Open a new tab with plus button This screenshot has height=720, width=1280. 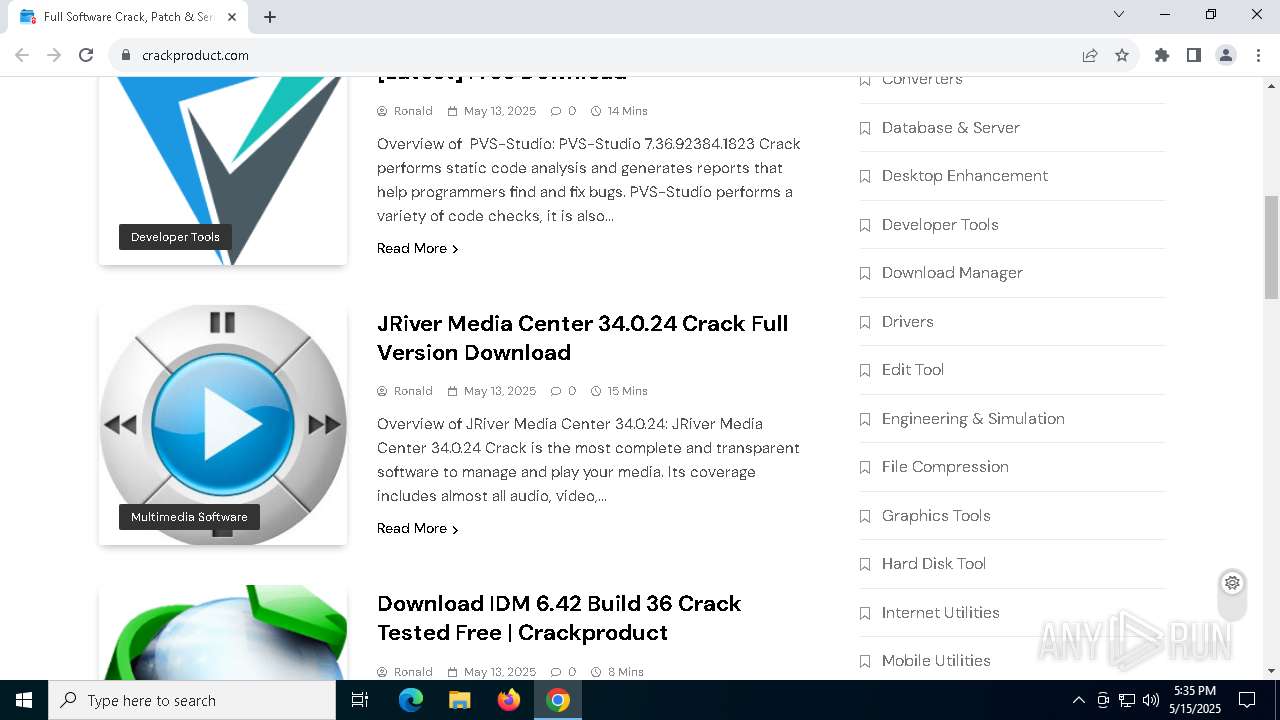pyautogui.click(x=270, y=17)
